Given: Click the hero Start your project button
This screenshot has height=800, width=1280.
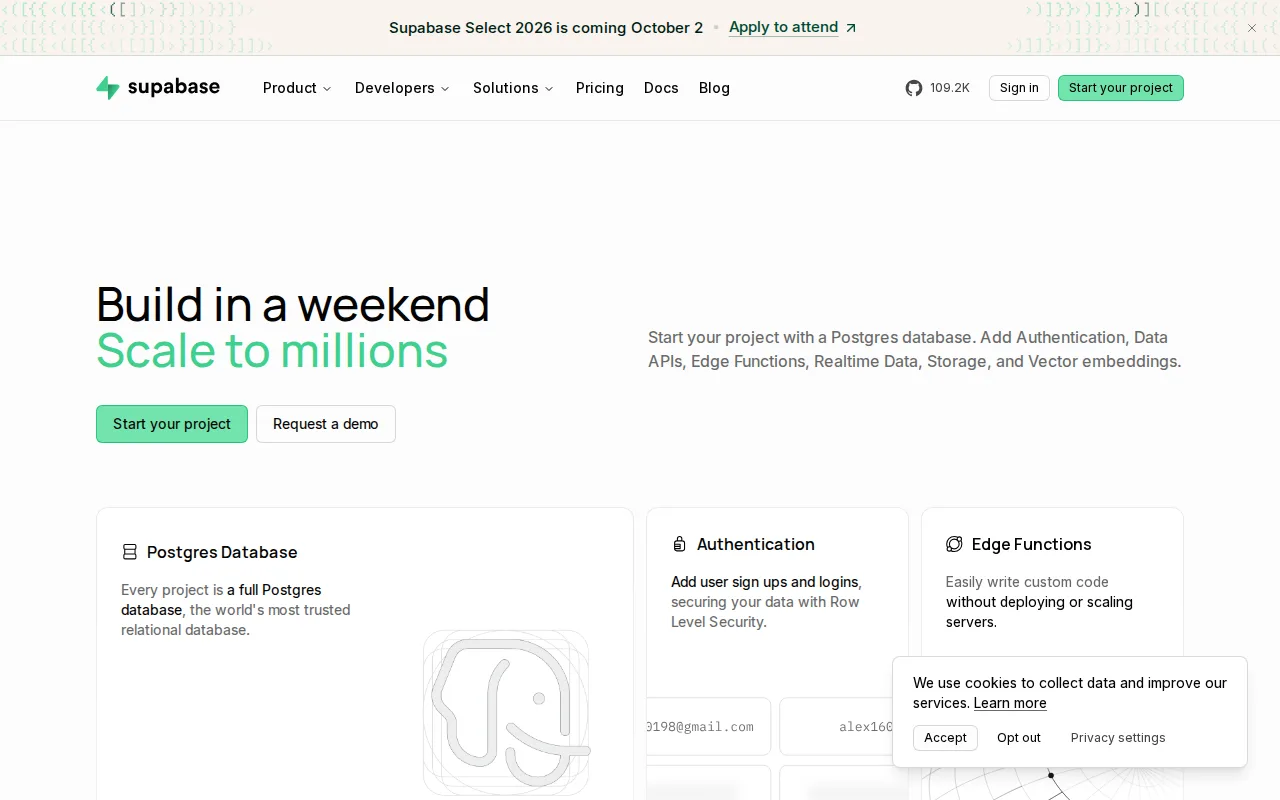Looking at the screenshot, I should pos(172,424).
